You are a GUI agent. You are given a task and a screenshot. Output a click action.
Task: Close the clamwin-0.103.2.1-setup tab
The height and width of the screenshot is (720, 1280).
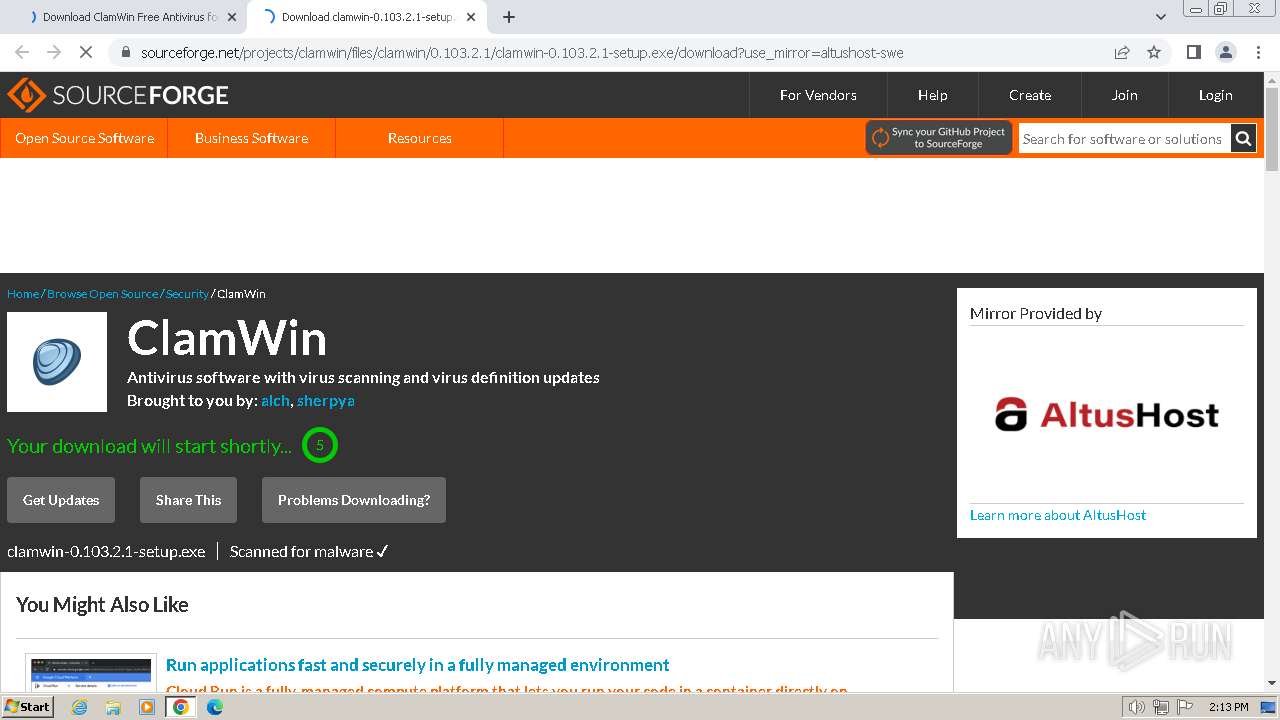point(471,17)
